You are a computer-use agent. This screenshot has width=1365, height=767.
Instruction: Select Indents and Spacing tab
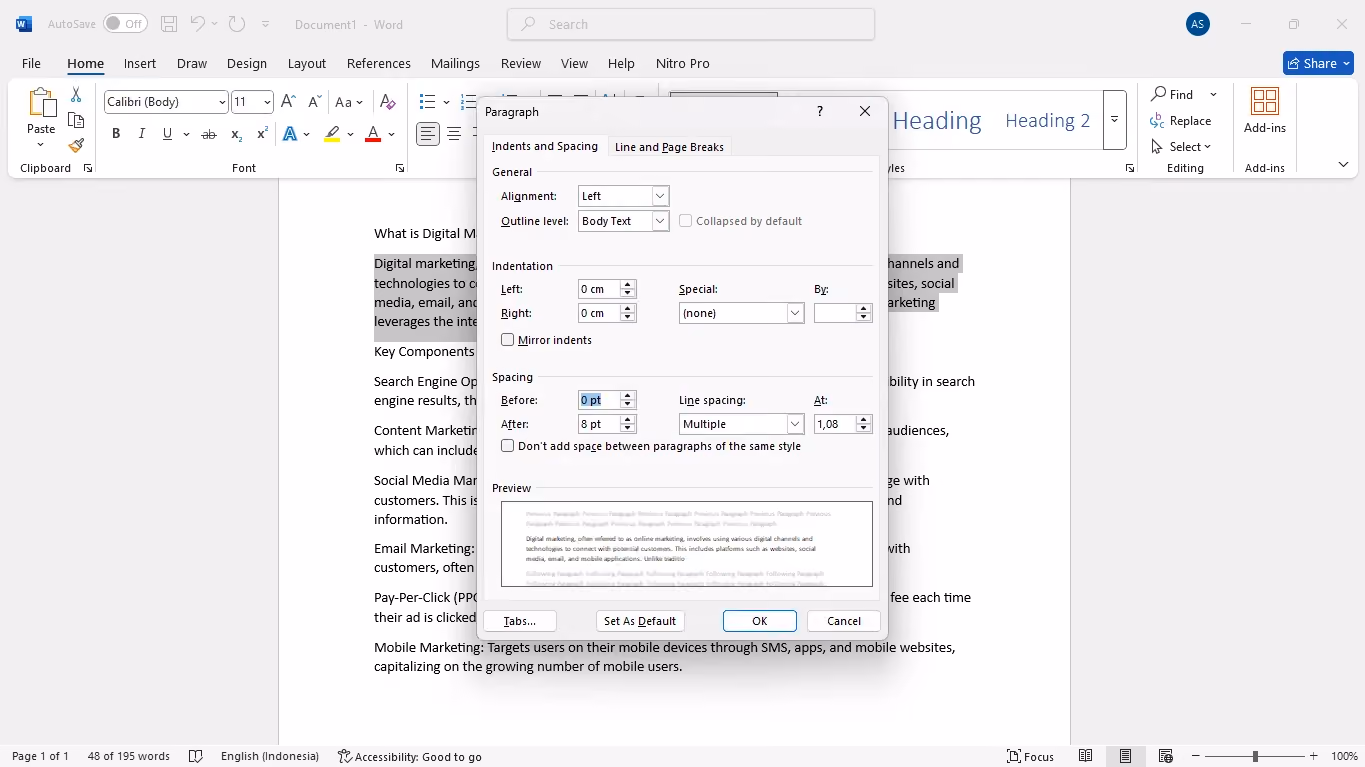[x=545, y=146]
